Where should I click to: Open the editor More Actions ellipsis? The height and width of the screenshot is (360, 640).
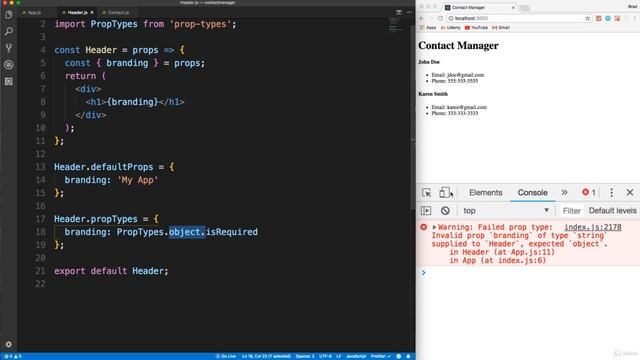pyautogui.click(x=409, y=12)
